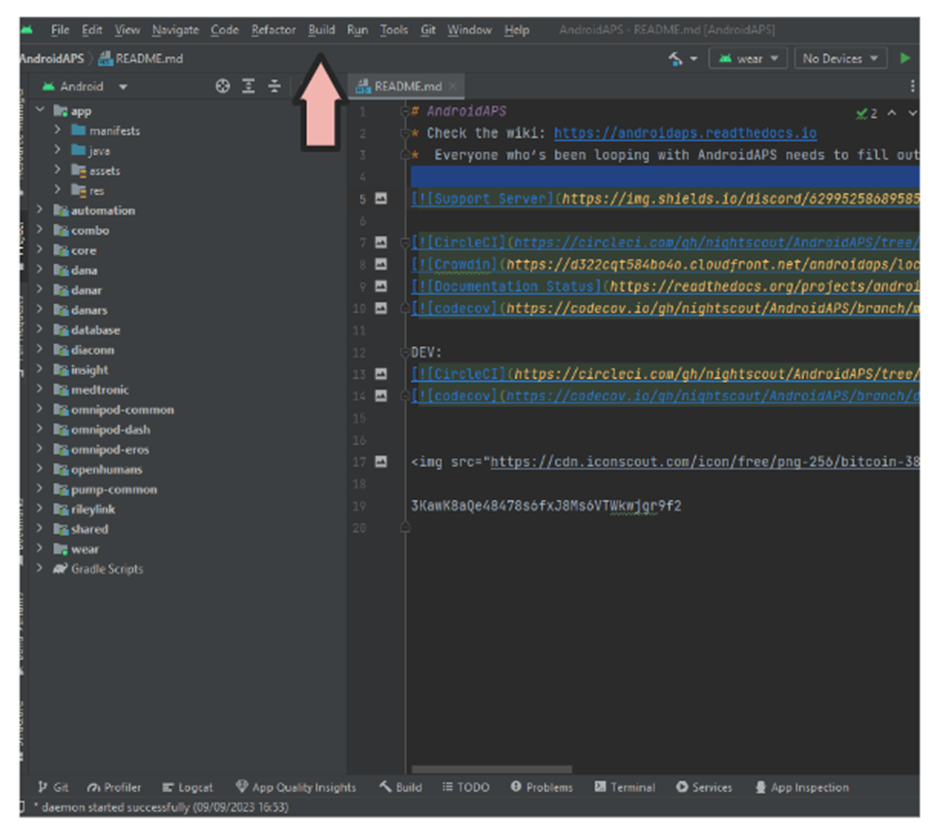Click the Make Project hammer icon

(x=676, y=59)
